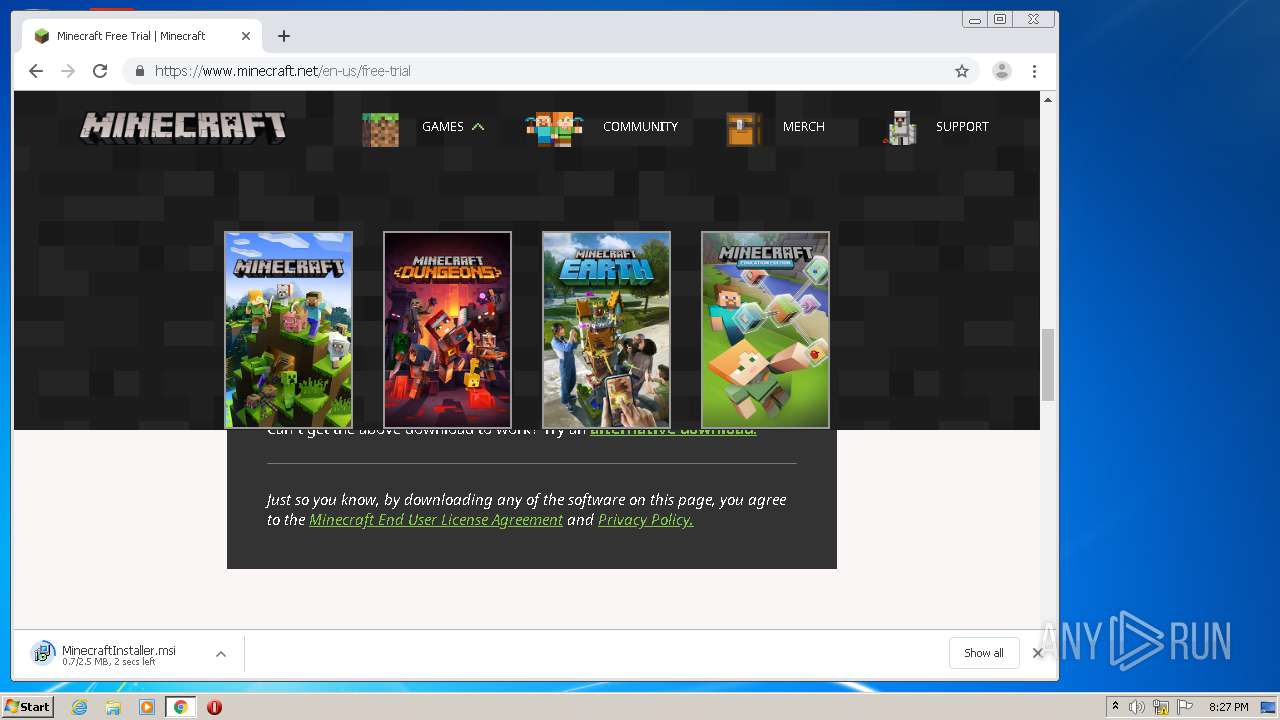Click the Steve and Alex Community icon

tap(554, 129)
